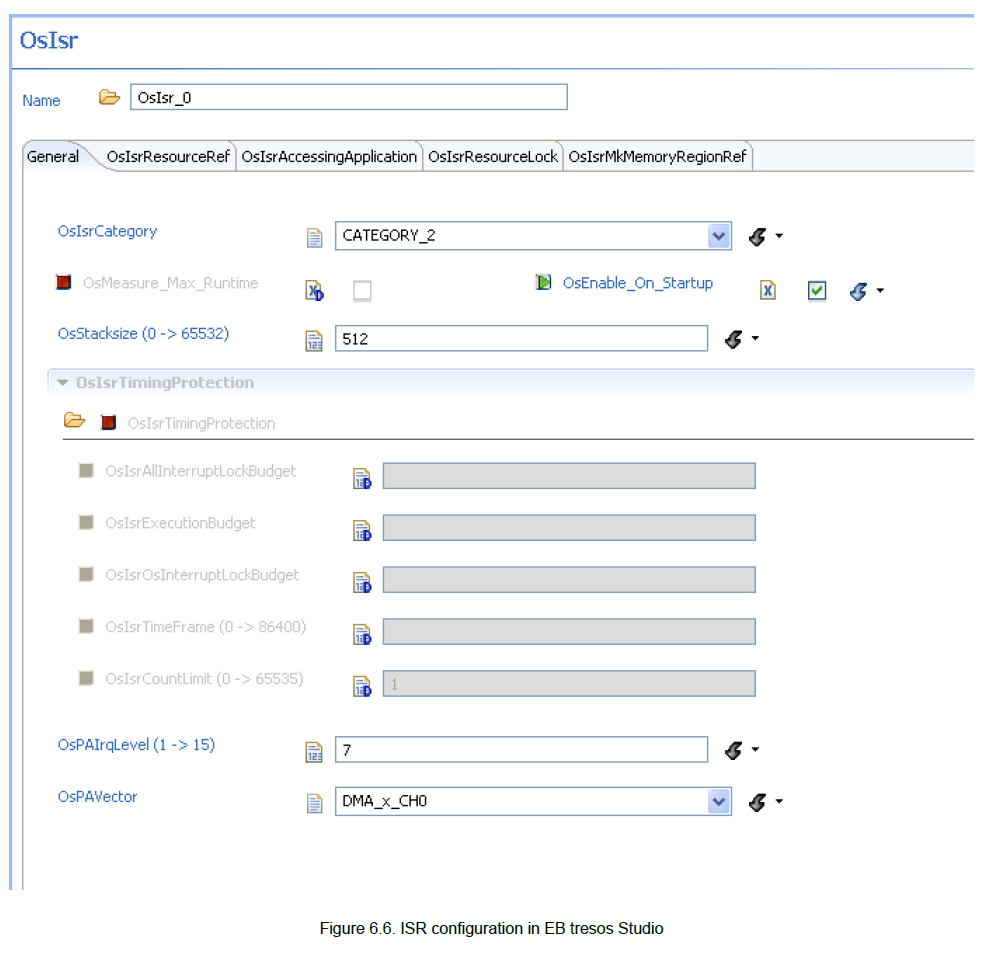993x954 pixels.
Task: Click the OsPAVector action wrench icon
Action: click(757, 803)
